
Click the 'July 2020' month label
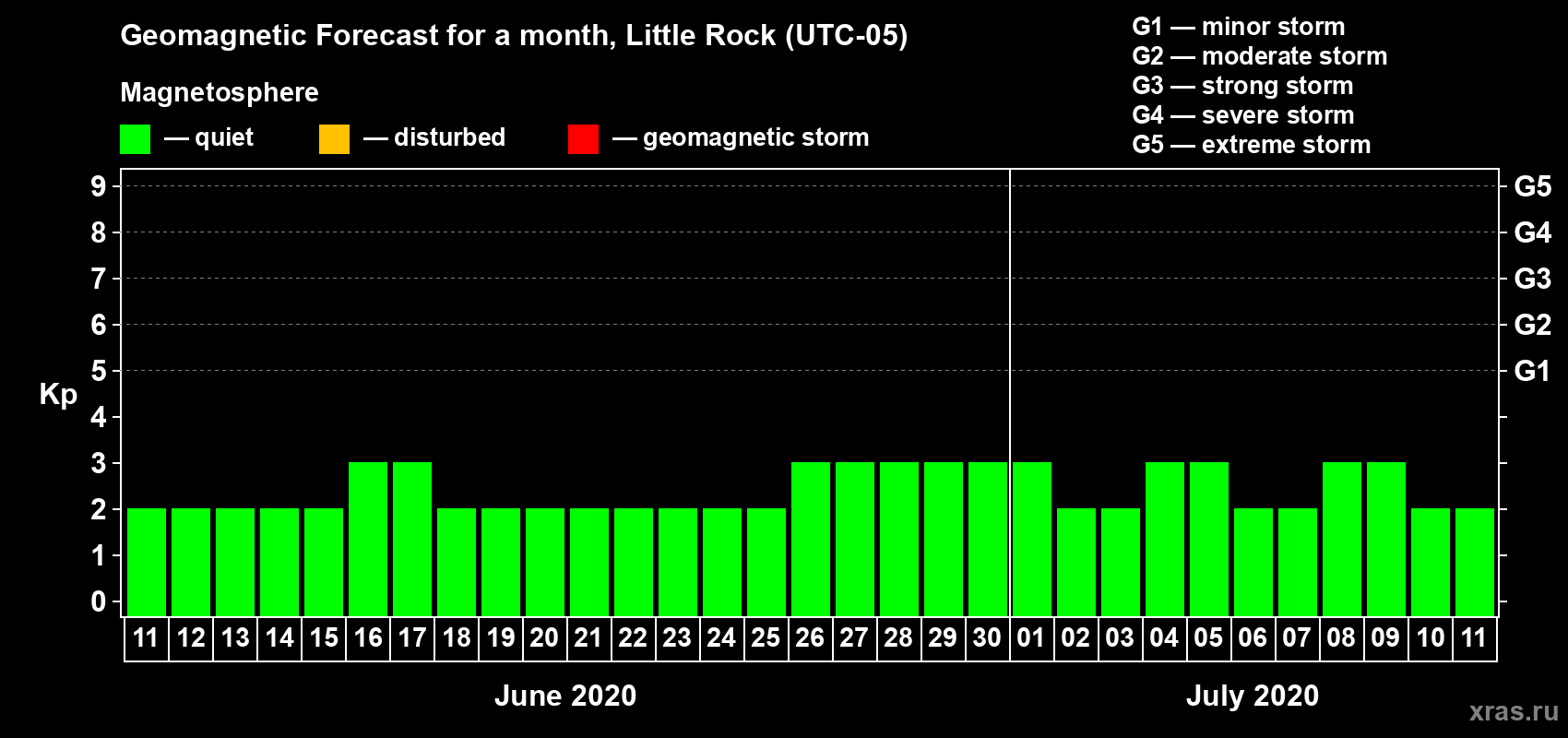[x=1252, y=696]
